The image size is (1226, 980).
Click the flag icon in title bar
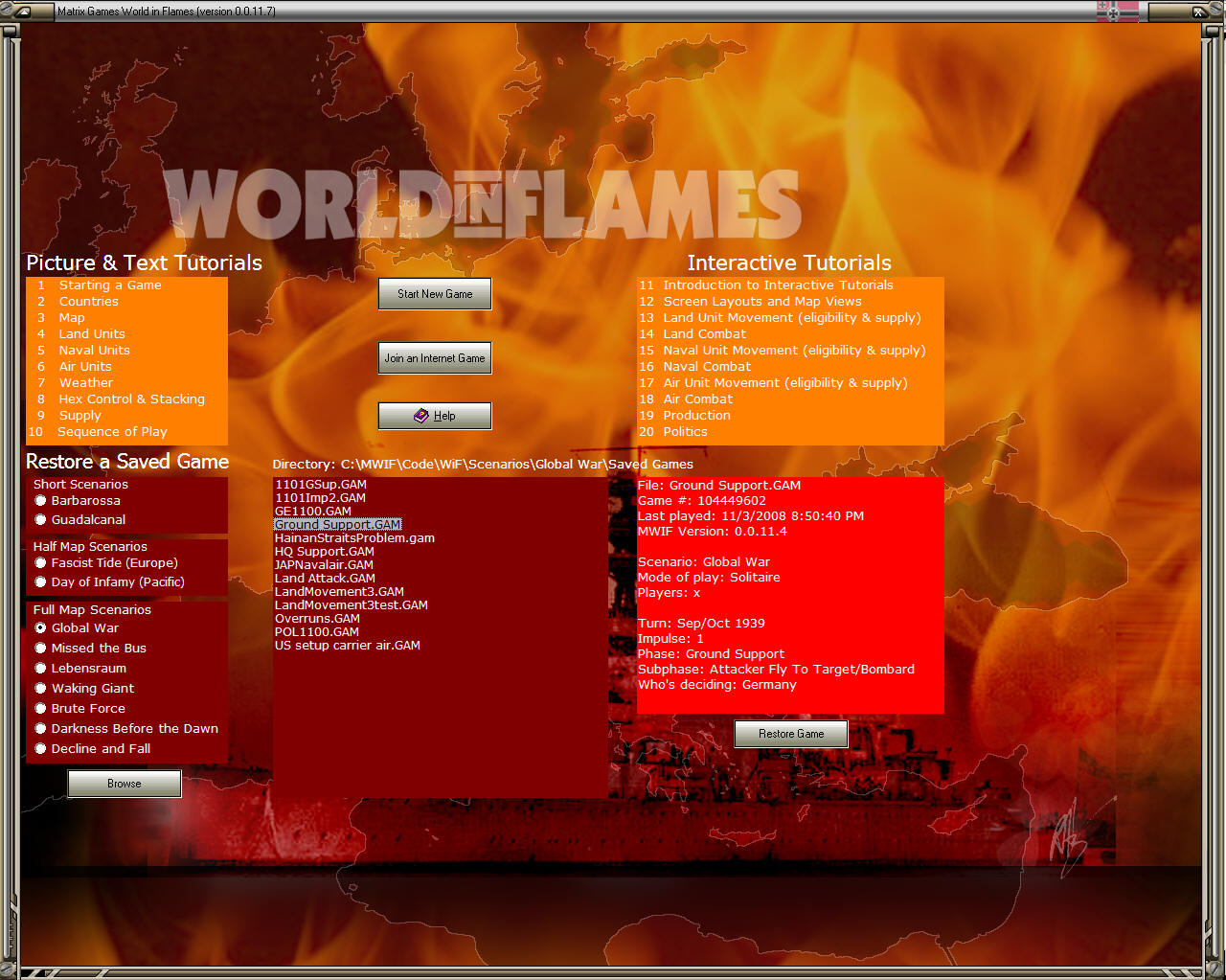tap(1118, 11)
